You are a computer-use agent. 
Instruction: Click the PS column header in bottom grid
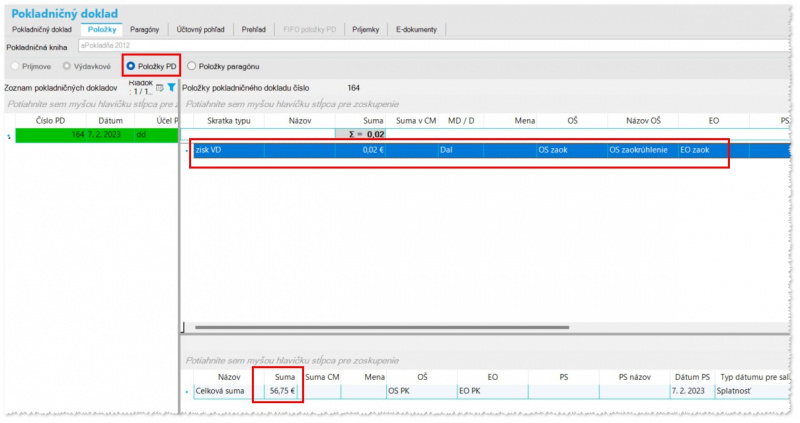[564, 377]
